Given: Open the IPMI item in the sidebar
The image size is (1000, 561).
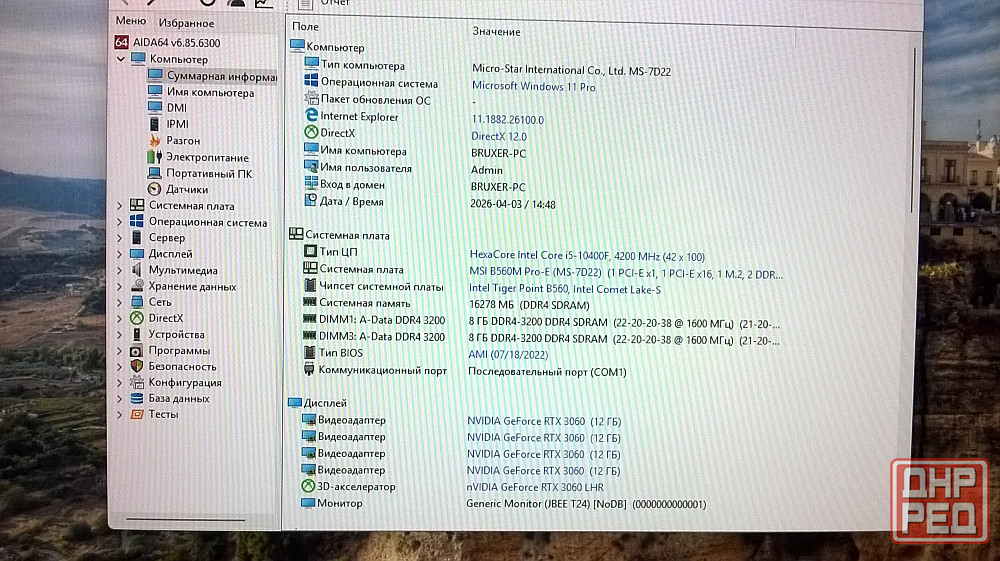Looking at the screenshot, I should coord(177,124).
